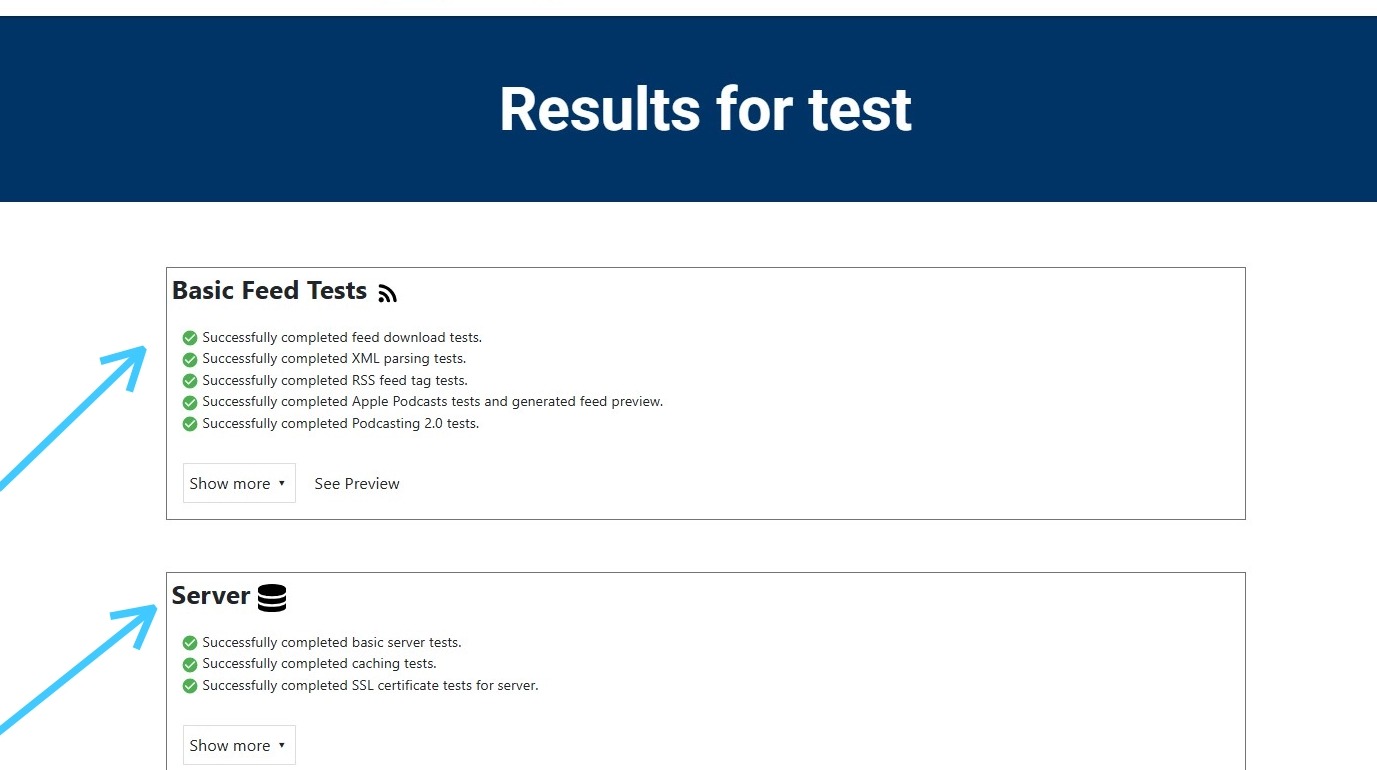1377x770 pixels.
Task: Click green checkmark for Podcasting 2.0 tests
Action: pyautogui.click(x=190, y=424)
